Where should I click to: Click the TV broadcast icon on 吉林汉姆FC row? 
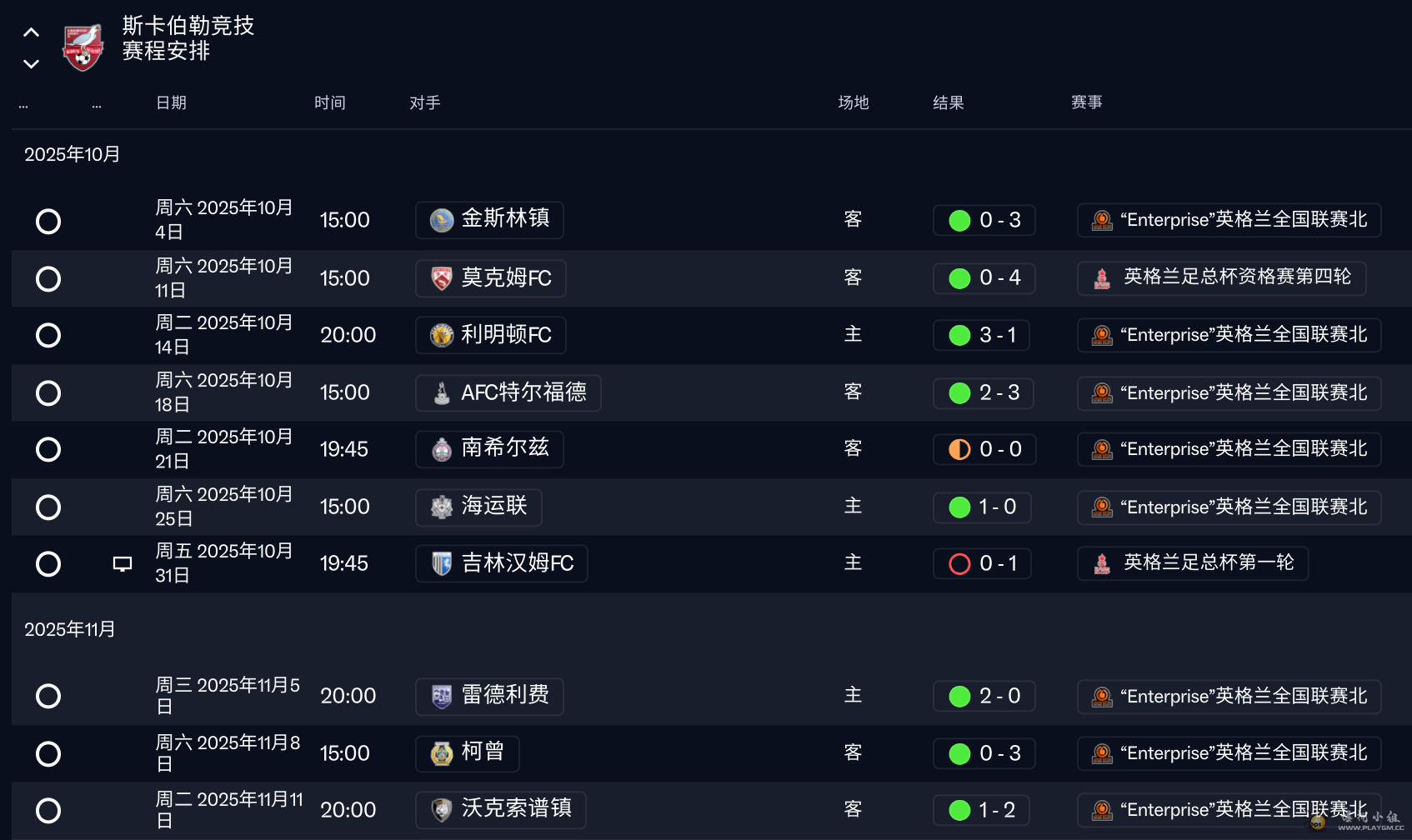point(123,564)
